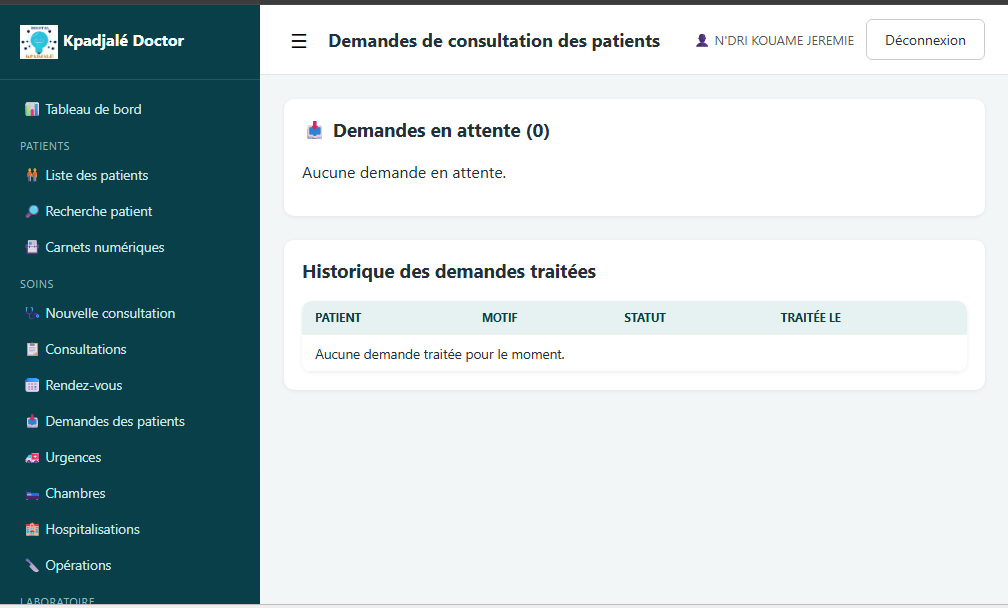Click Aucune demande traitée pour le moment row
This screenshot has height=608, width=1008.
tap(634, 354)
